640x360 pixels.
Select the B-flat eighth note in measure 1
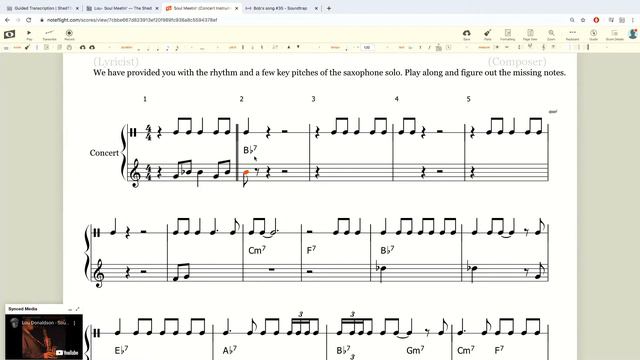point(188,172)
